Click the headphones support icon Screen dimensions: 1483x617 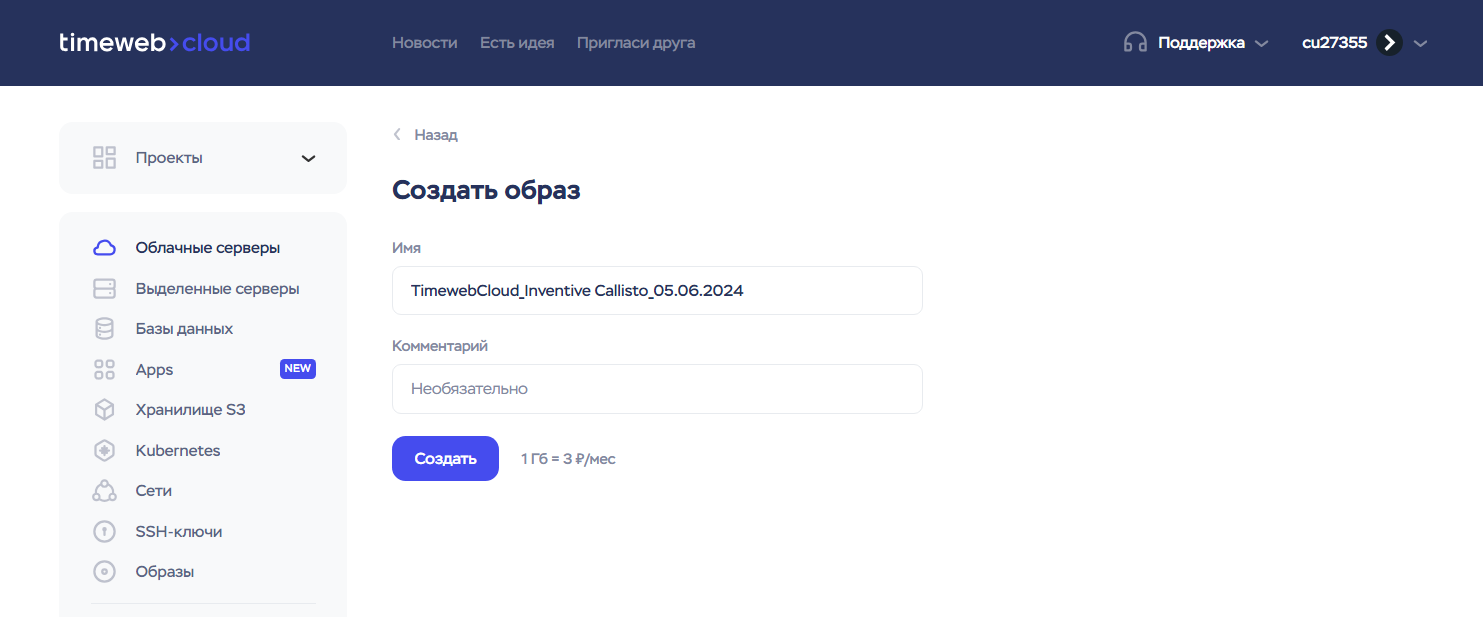pos(1135,43)
